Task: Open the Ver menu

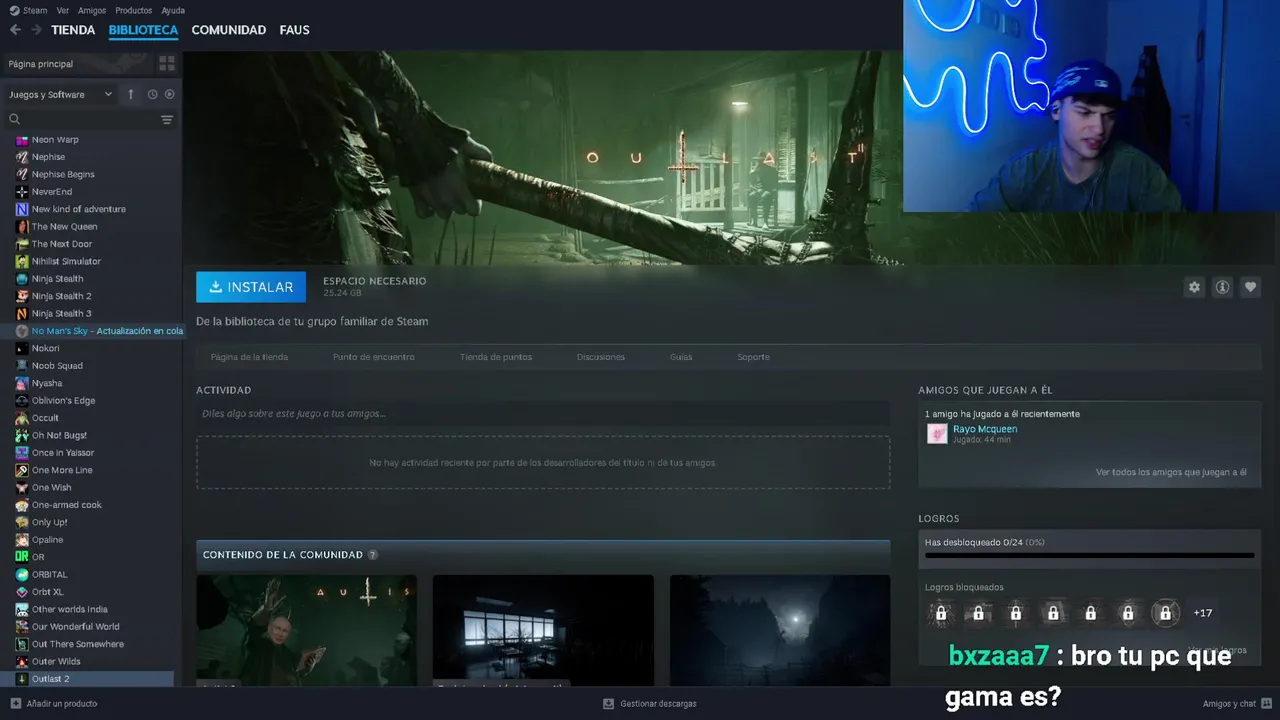Action: [63, 10]
